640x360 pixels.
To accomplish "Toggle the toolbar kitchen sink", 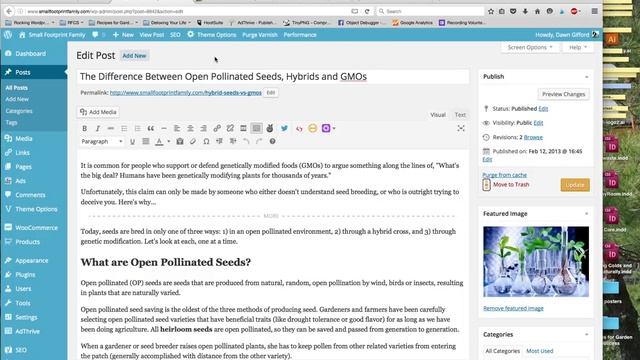I will click(256, 128).
